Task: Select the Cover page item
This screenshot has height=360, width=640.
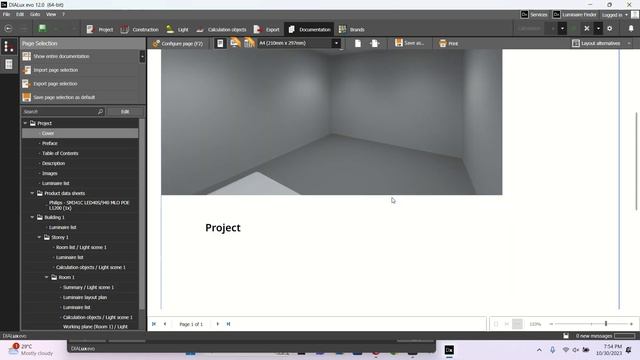Action: [x=48, y=133]
